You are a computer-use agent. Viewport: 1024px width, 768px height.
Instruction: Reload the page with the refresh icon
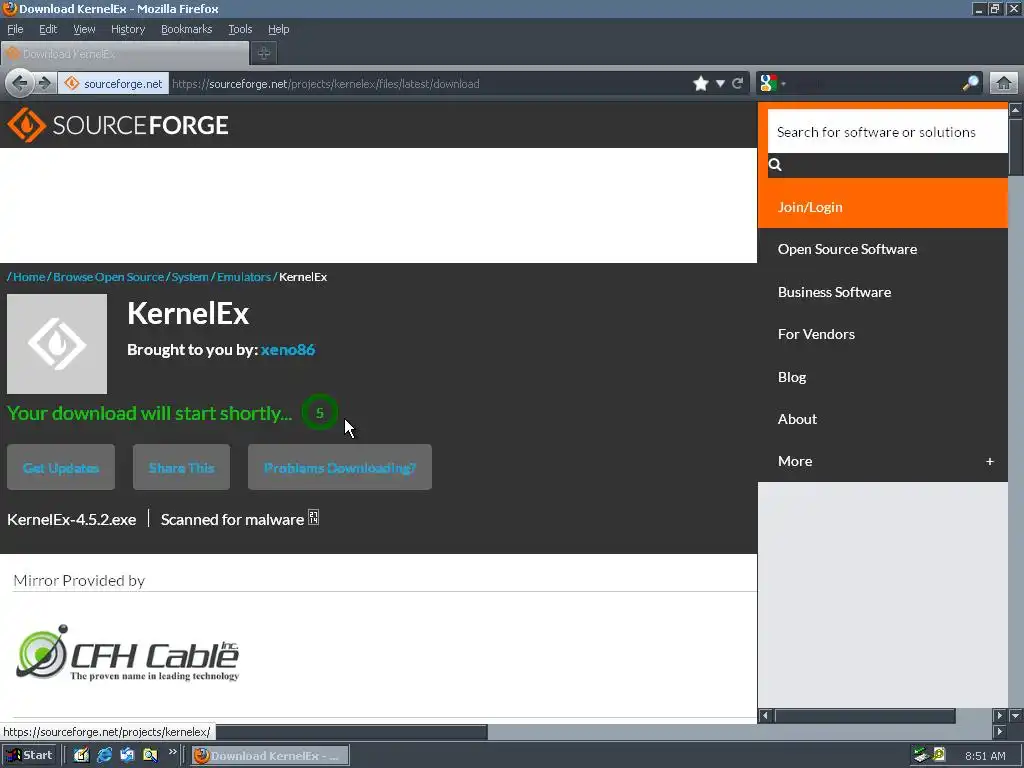(738, 84)
